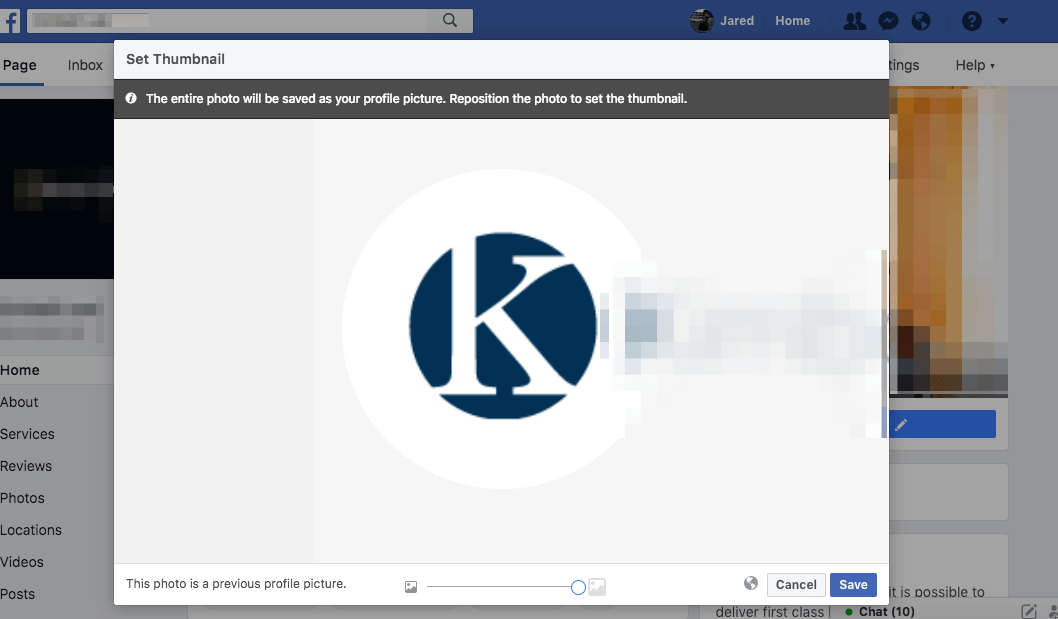The height and width of the screenshot is (619, 1058).
Task: Open the Help dropdown menu
Action: pos(975,65)
